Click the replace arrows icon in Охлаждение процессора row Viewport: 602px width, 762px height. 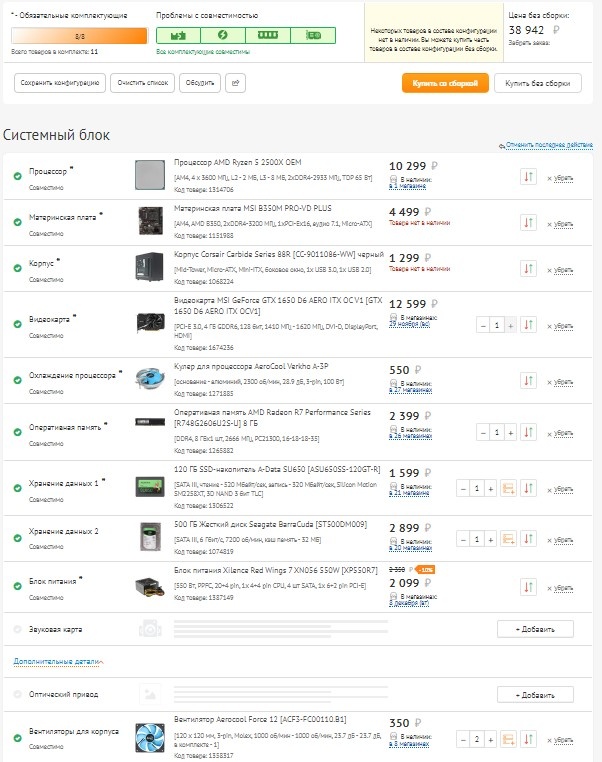(x=528, y=381)
